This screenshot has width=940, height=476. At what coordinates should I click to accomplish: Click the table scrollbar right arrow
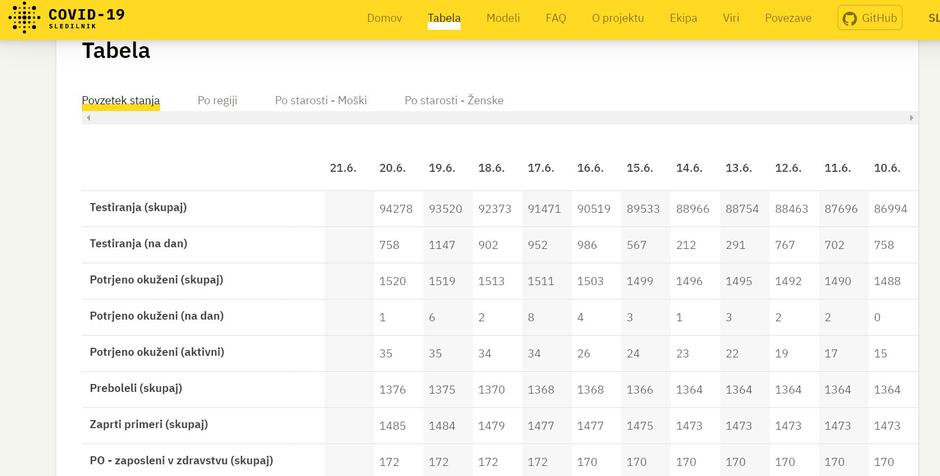[x=911, y=118]
